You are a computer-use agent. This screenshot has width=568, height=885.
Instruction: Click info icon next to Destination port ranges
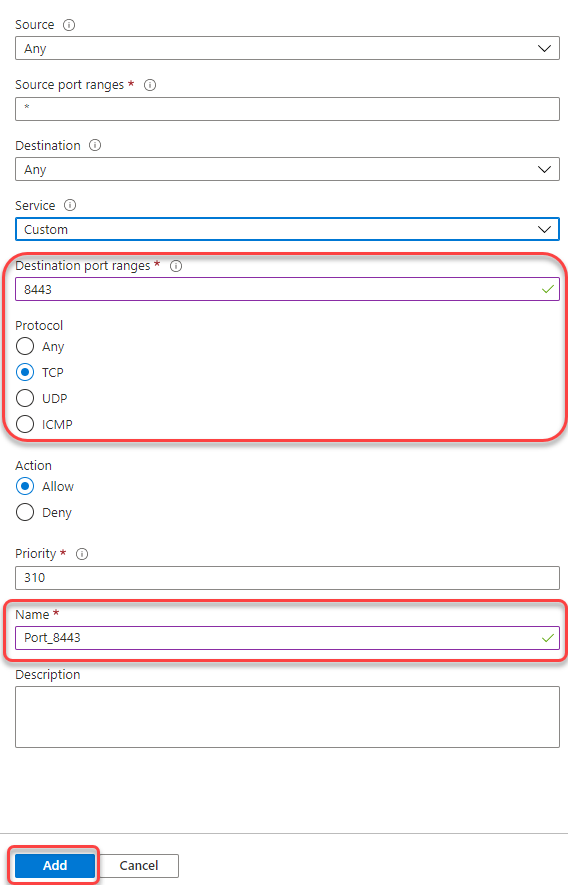click(176, 266)
